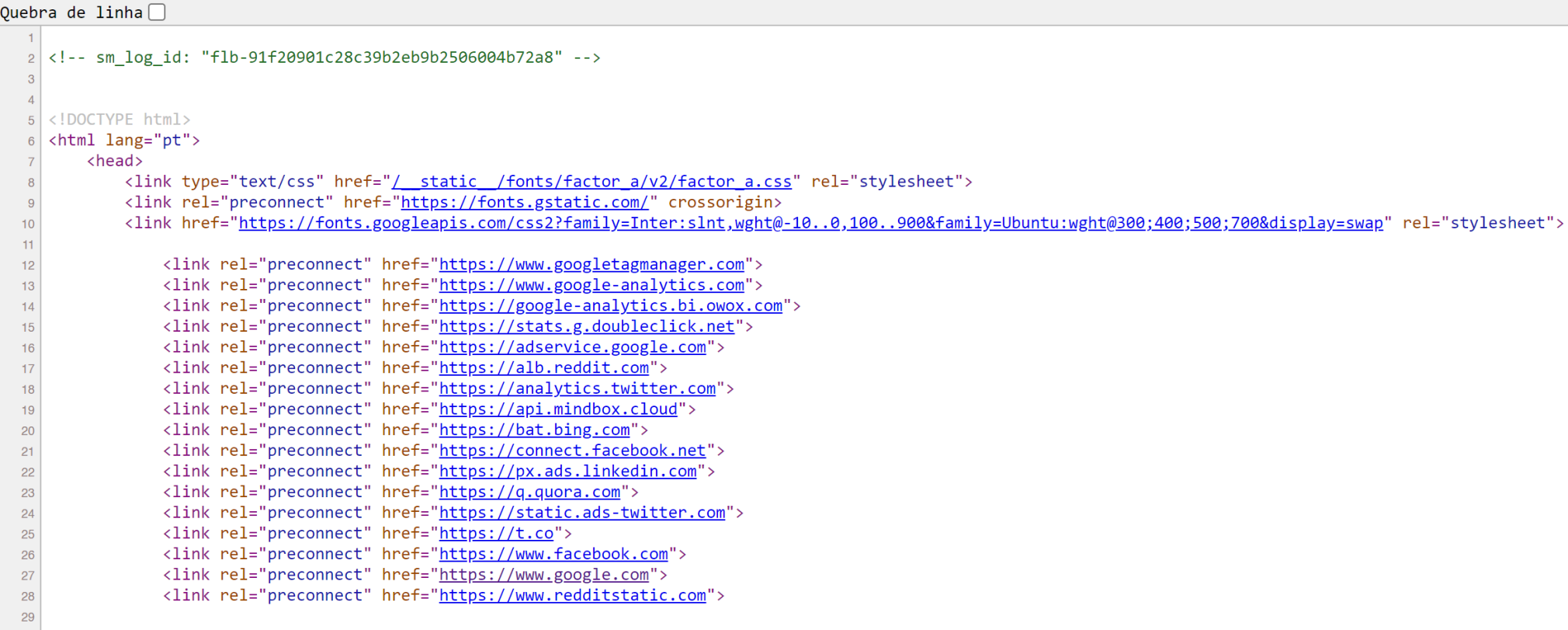The image size is (1568, 630).
Task: Open the www.googletagmanager.com link
Action: tap(591, 265)
